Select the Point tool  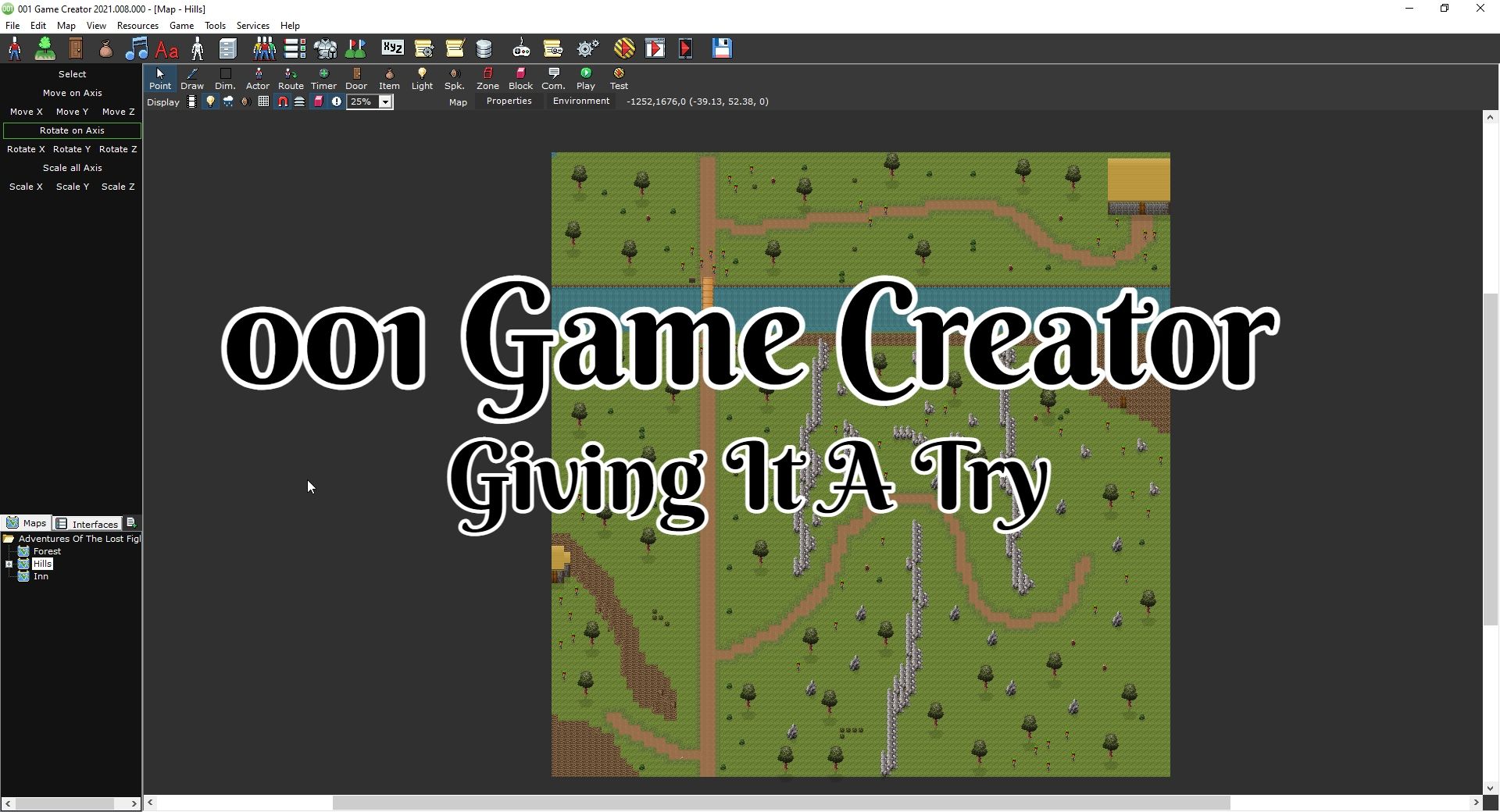pyautogui.click(x=160, y=79)
